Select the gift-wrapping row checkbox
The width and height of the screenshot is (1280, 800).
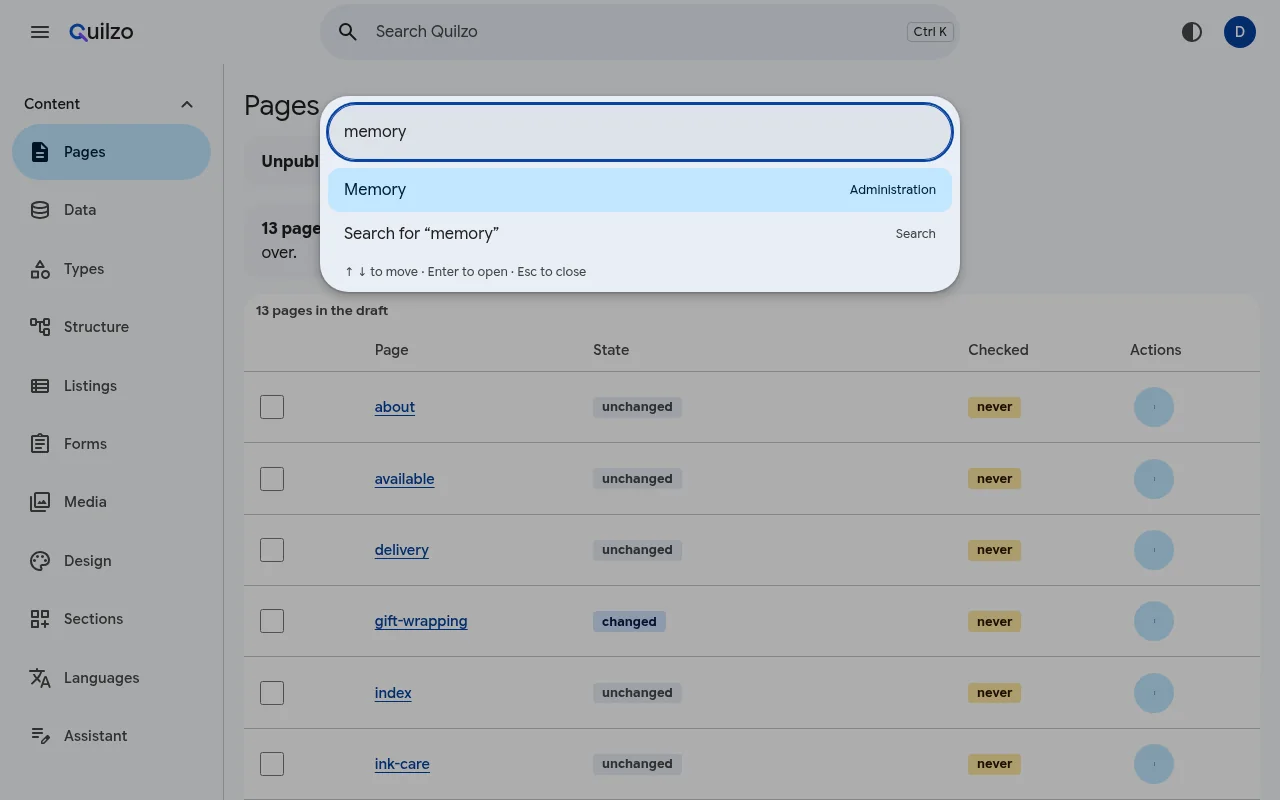coord(272,621)
